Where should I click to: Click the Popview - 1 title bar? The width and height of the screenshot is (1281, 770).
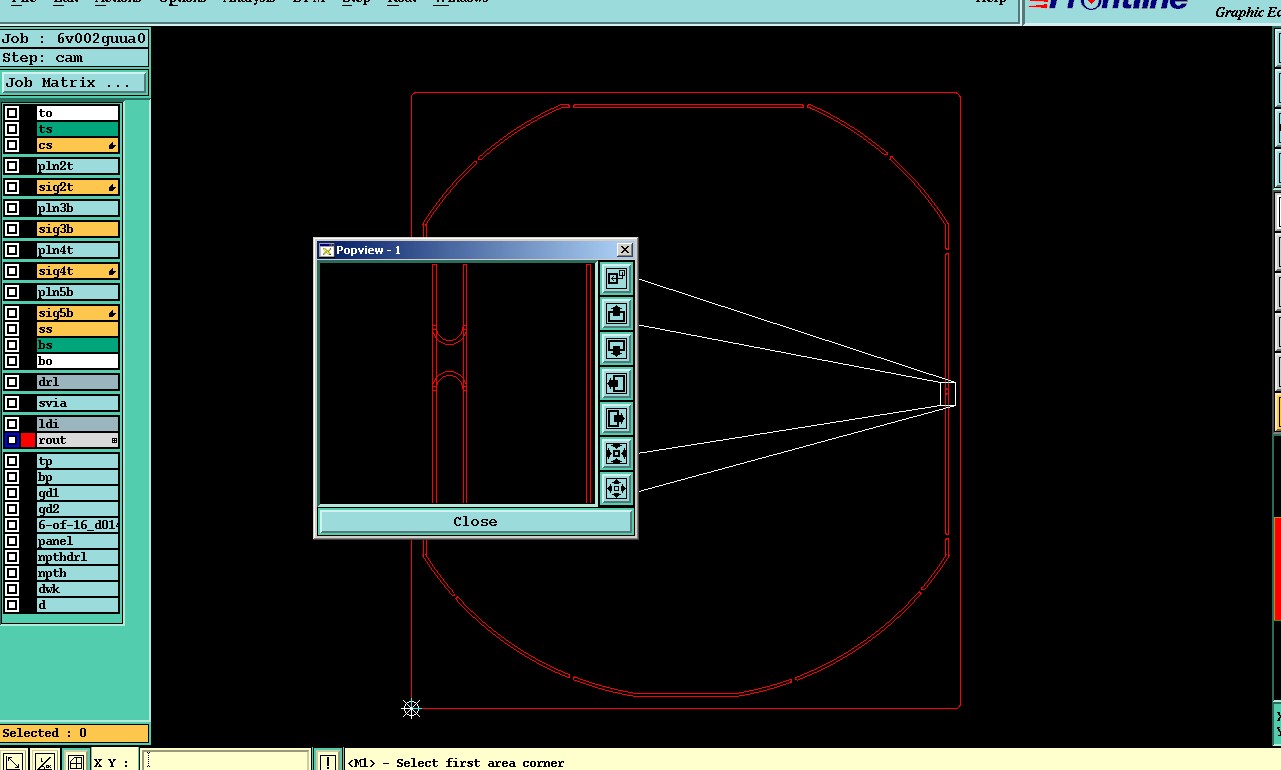pyautogui.click(x=475, y=250)
